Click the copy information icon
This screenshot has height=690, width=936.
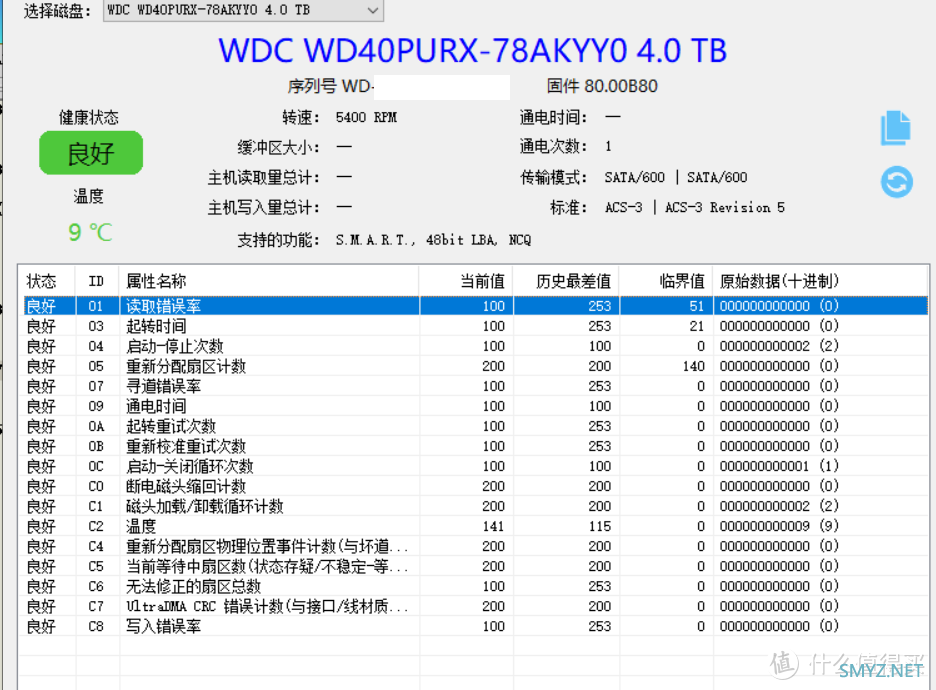click(895, 128)
